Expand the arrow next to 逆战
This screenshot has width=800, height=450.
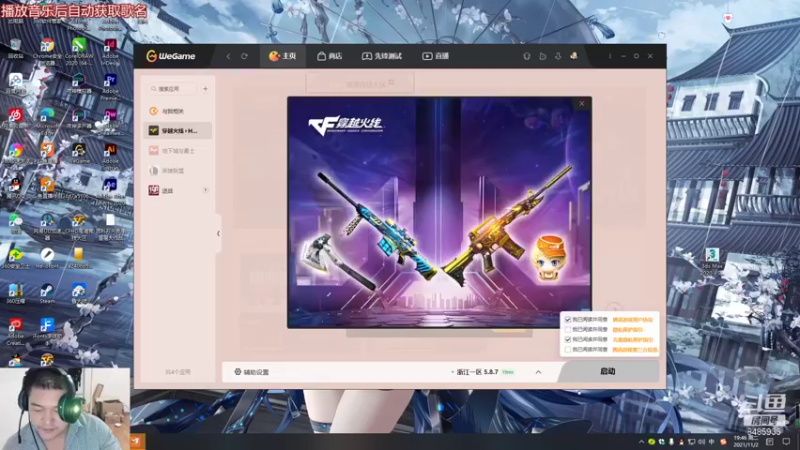coord(206,190)
